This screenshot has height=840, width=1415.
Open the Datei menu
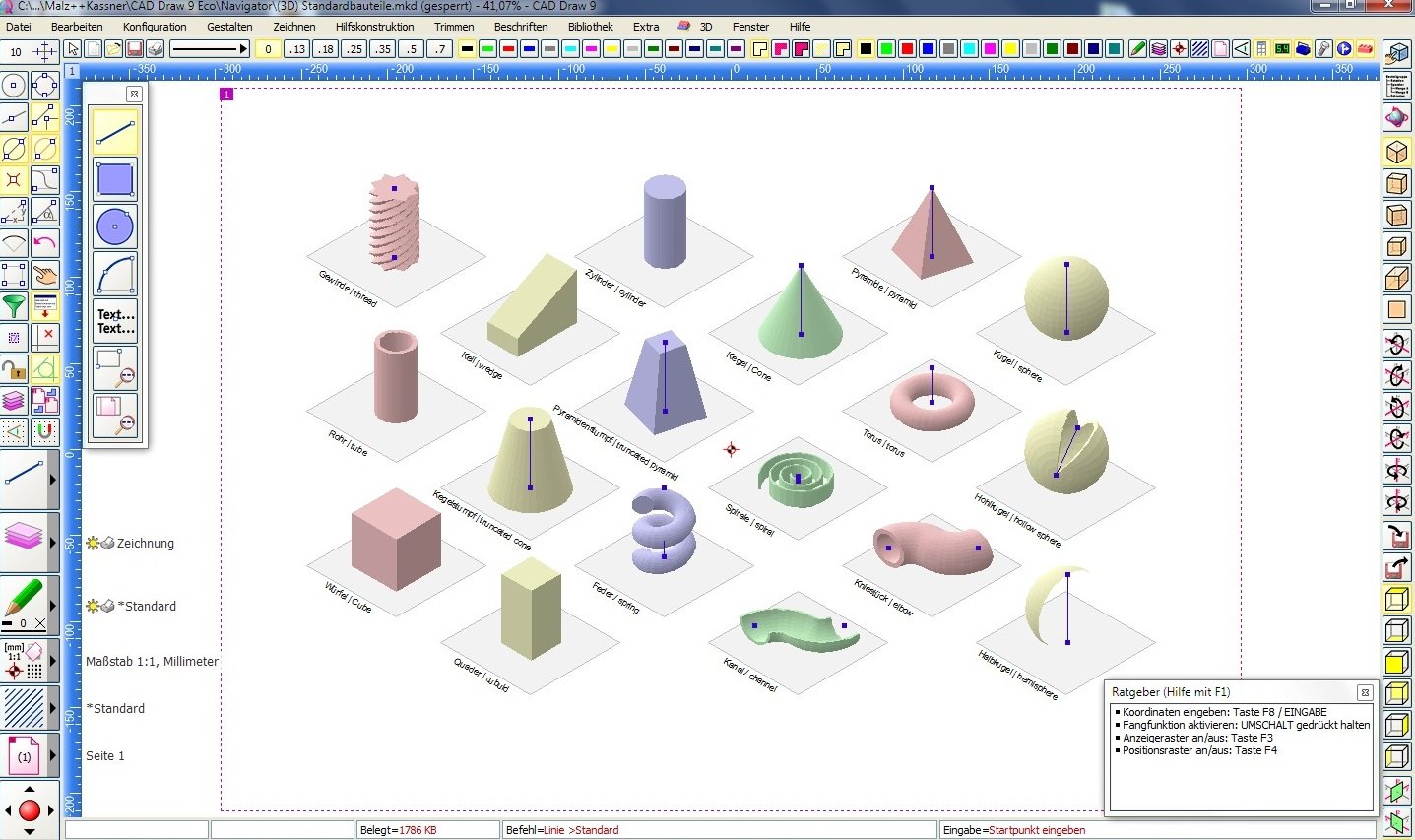click(19, 27)
